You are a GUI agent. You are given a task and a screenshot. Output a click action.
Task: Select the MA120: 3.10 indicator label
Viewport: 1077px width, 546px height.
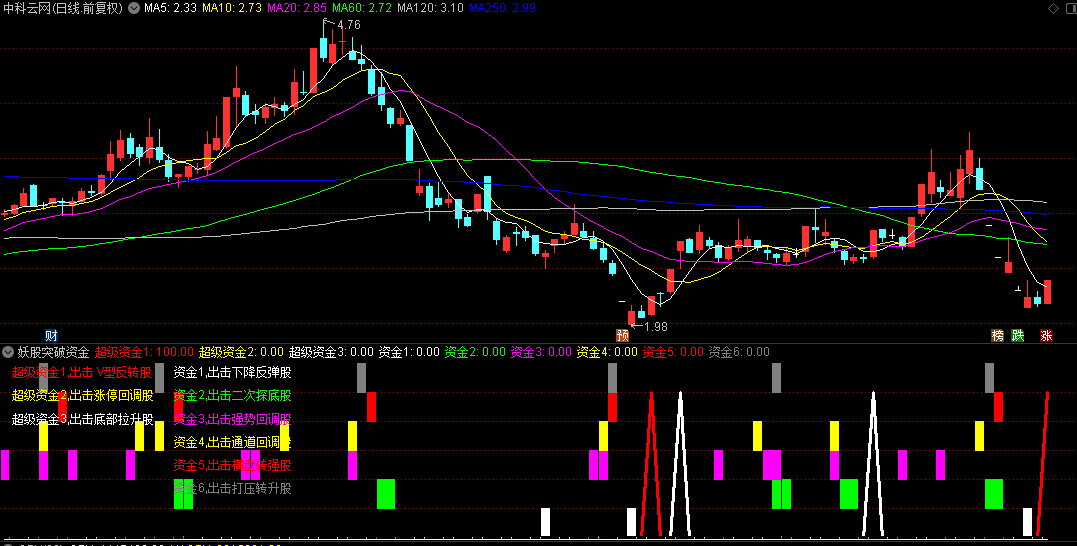pyautogui.click(x=431, y=8)
